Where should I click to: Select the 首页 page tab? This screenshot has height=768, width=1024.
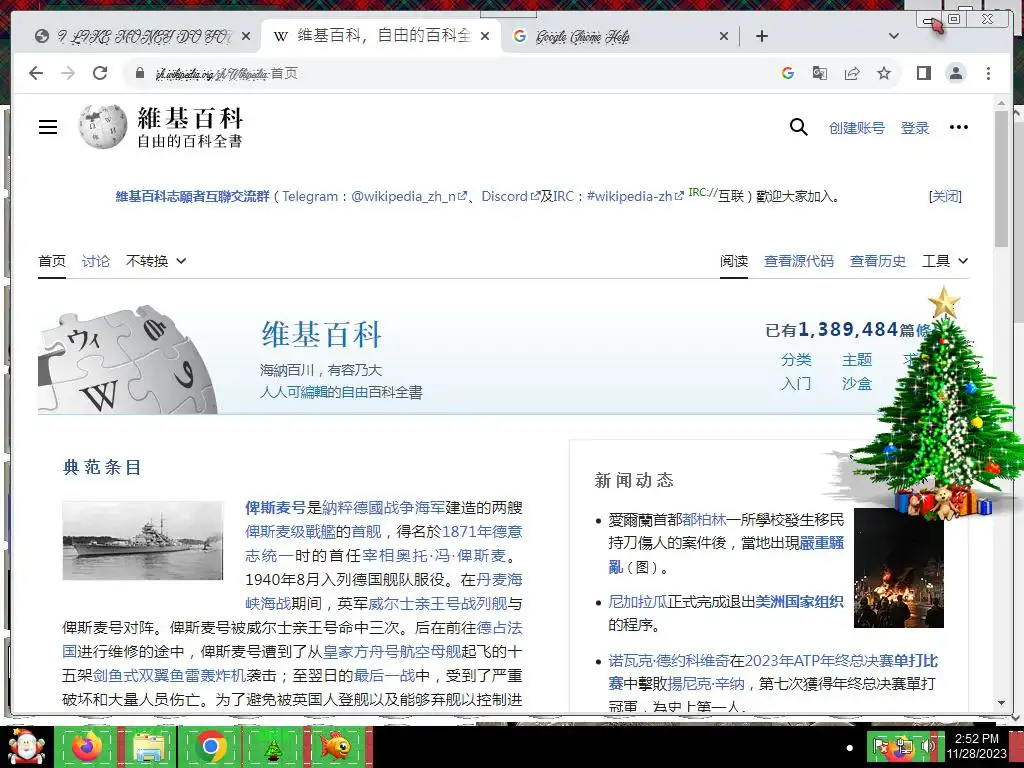coord(52,261)
